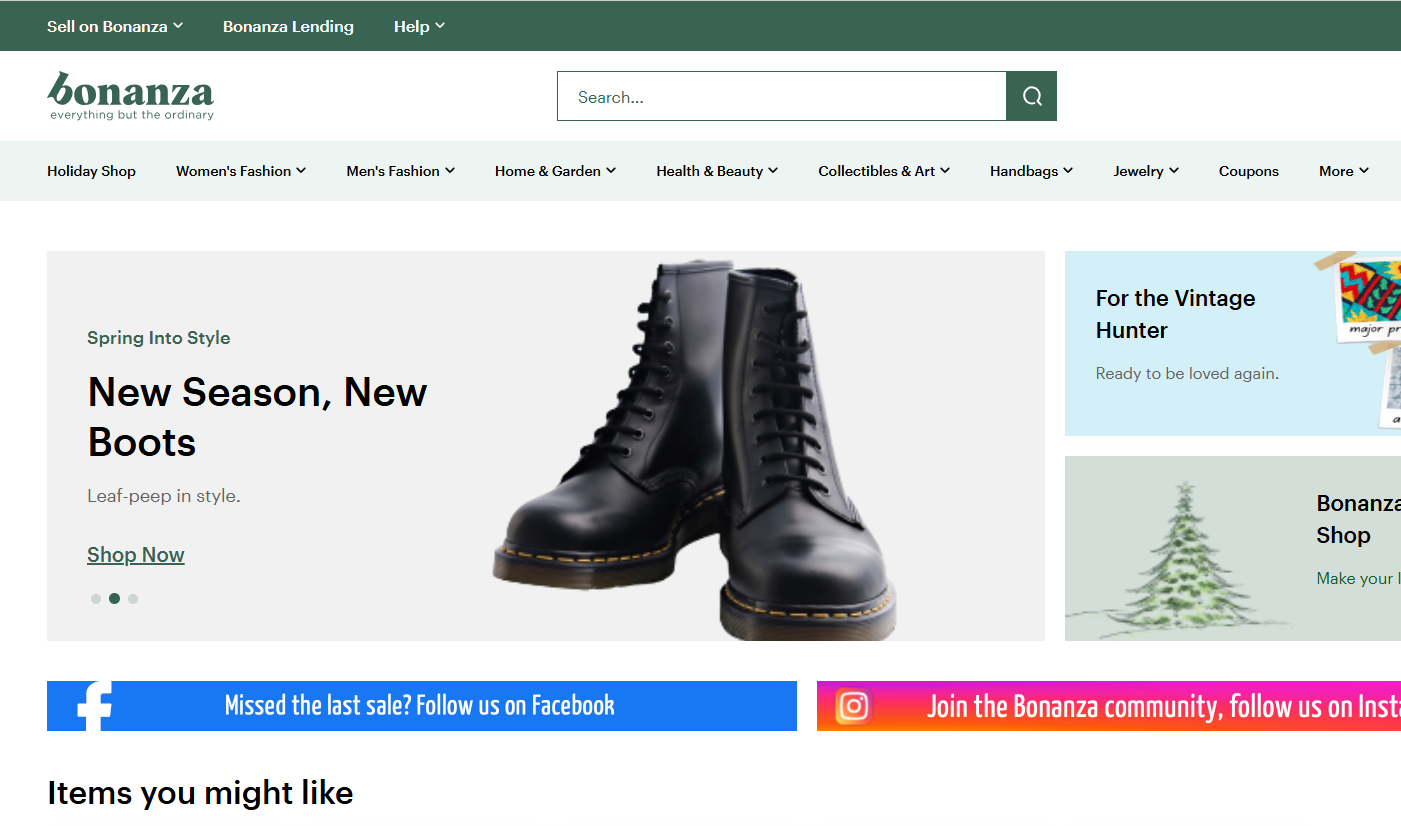Open the Holiday Shop menu item
The width and height of the screenshot is (1401, 826).
91,171
